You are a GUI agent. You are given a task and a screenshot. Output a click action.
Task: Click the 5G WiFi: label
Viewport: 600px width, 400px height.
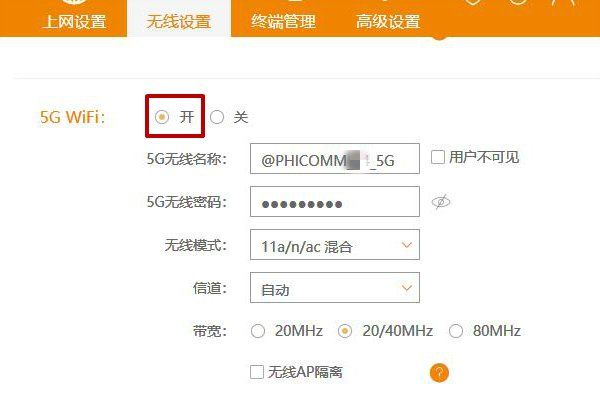pos(72,117)
